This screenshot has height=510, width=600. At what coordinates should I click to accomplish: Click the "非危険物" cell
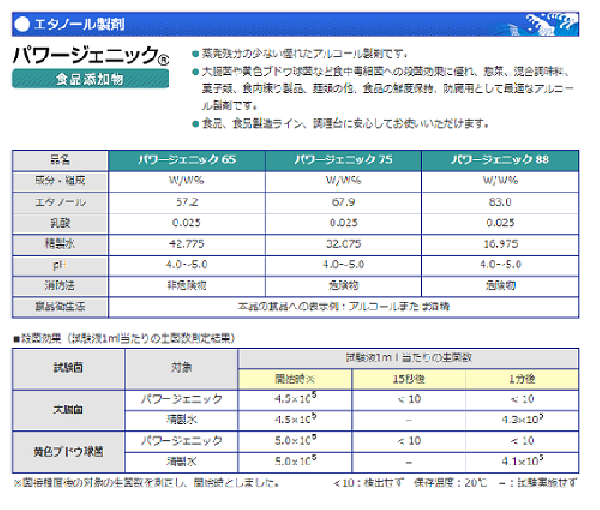pos(187,285)
